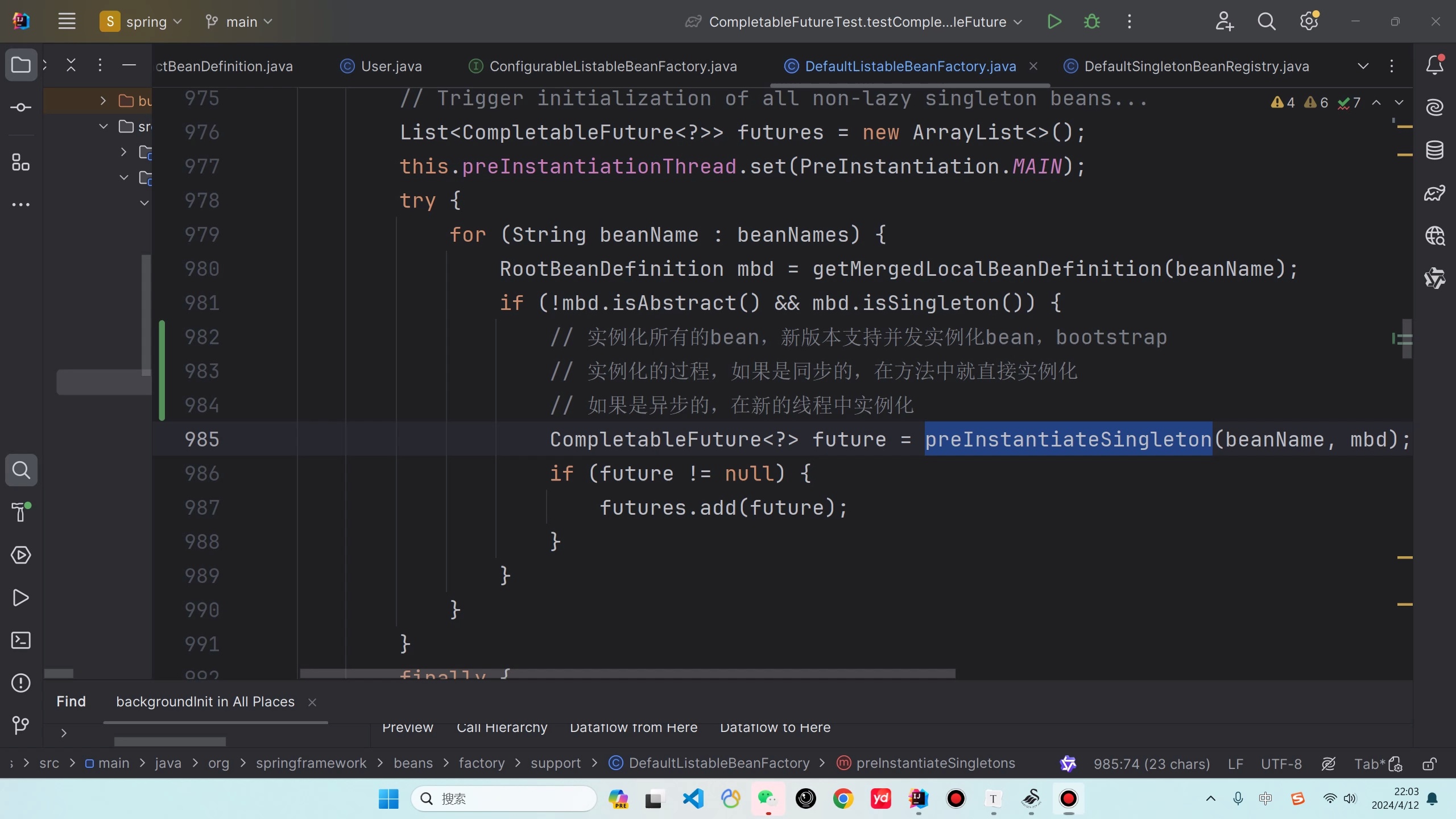Click Call Hierarchy in Find panel
1456x819 pixels.
(502, 728)
